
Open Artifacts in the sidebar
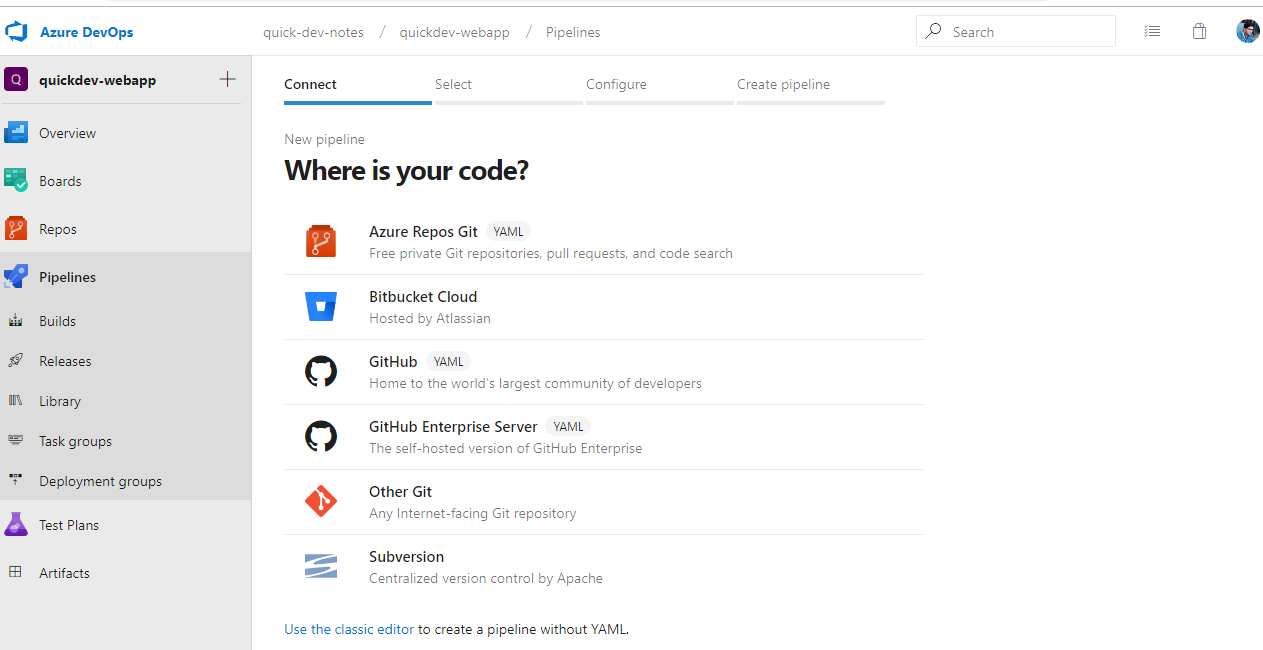click(x=126, y=573)
